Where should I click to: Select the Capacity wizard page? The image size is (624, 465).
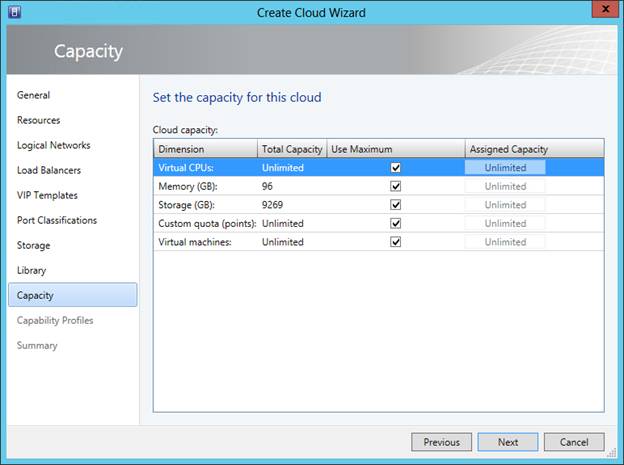[72, 295]
